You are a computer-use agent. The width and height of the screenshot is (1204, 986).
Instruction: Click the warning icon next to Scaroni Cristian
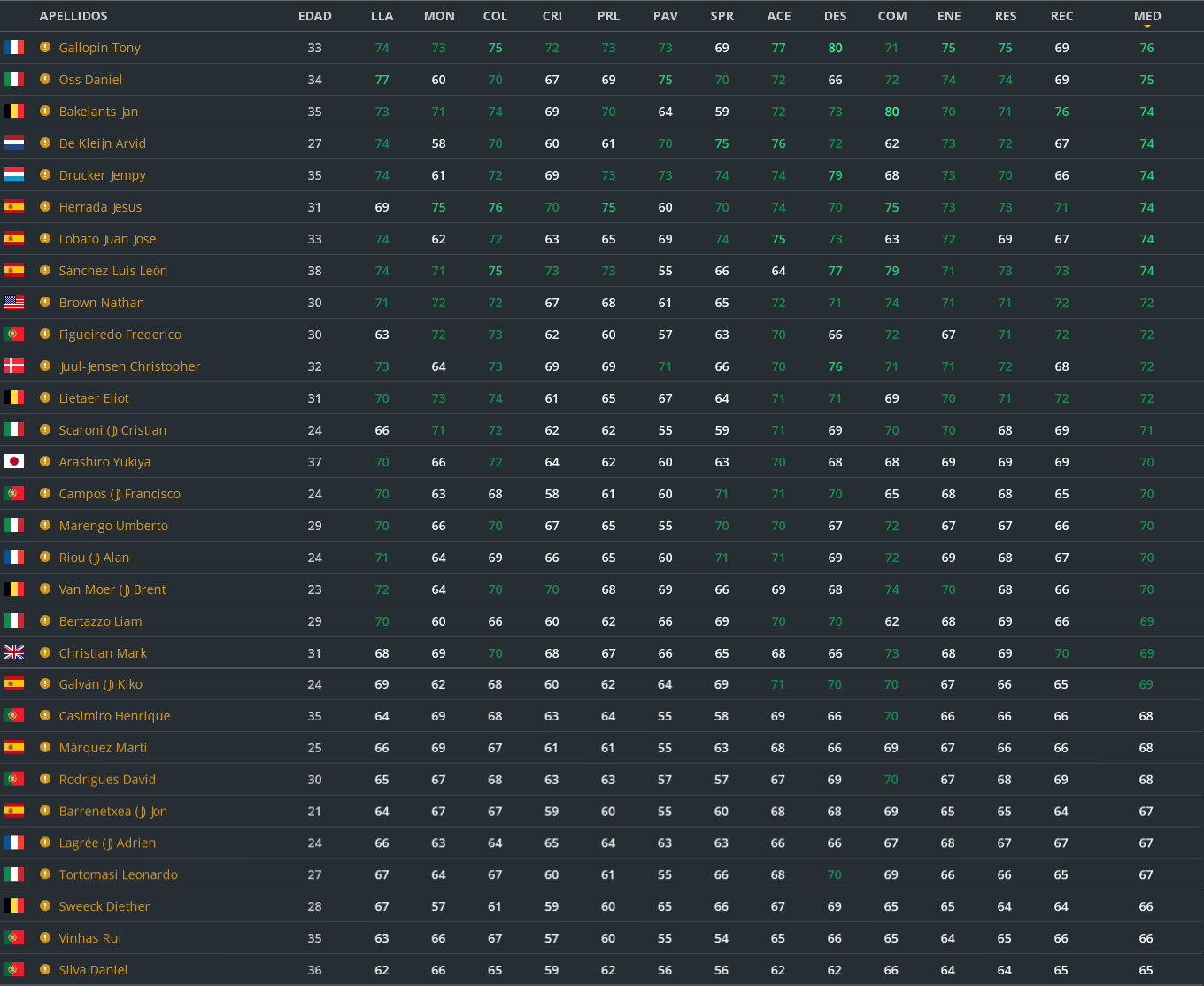click(x=45, y=429)
